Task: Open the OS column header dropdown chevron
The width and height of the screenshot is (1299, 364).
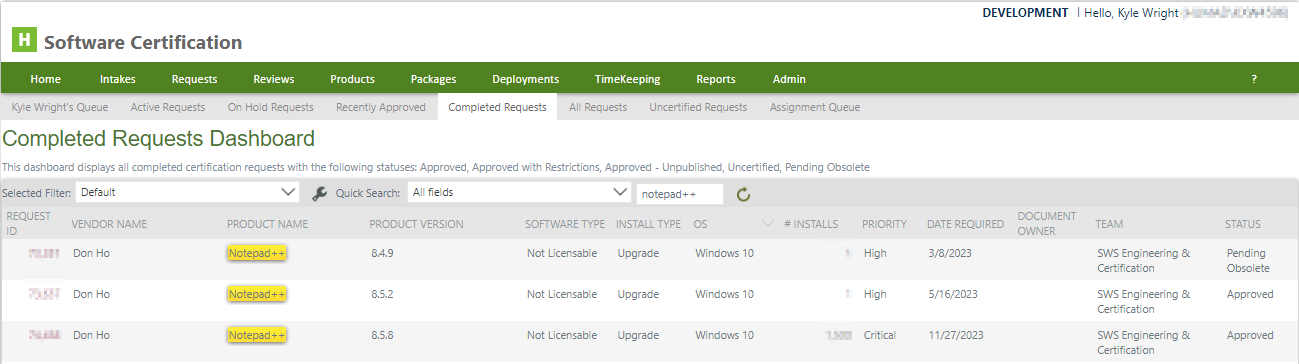Action: point(768,224)
